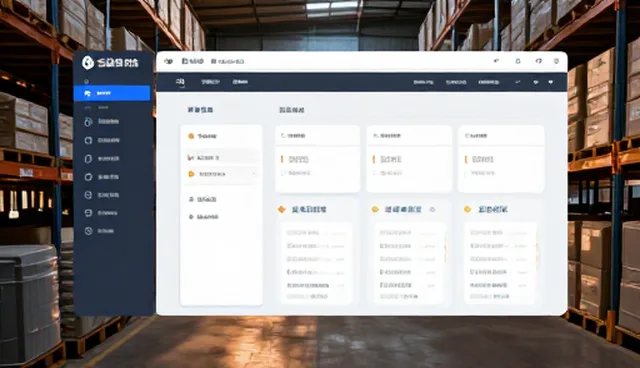Select the highlighted blue sidebar menu item
Screen dimensions: 640x368
click(112, 93)
